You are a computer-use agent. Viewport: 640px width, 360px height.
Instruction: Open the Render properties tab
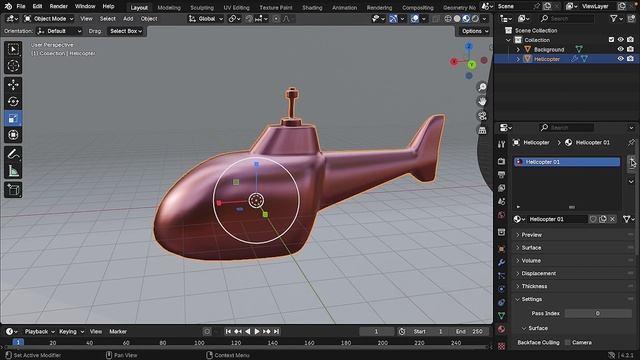[x=502, y=161]
